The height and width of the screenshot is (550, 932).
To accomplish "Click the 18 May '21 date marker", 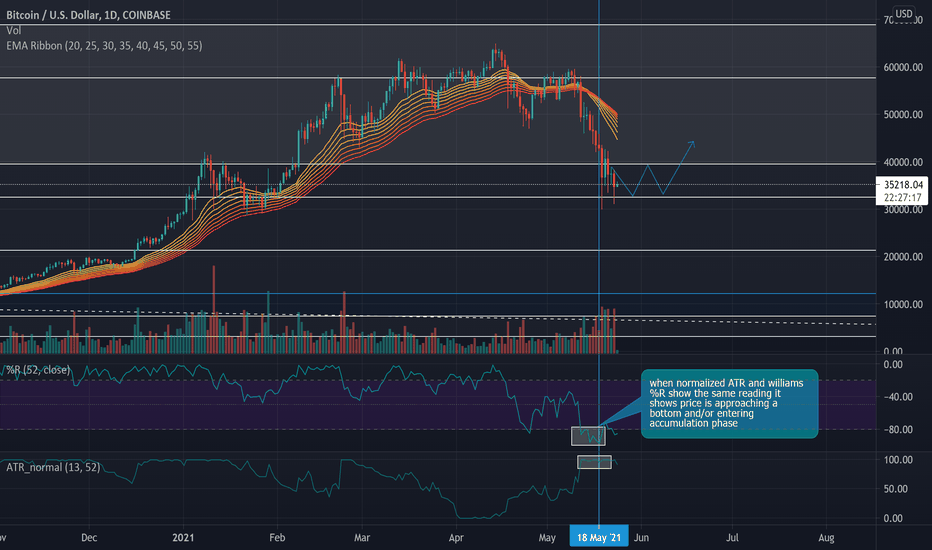I will pos(599,538).
